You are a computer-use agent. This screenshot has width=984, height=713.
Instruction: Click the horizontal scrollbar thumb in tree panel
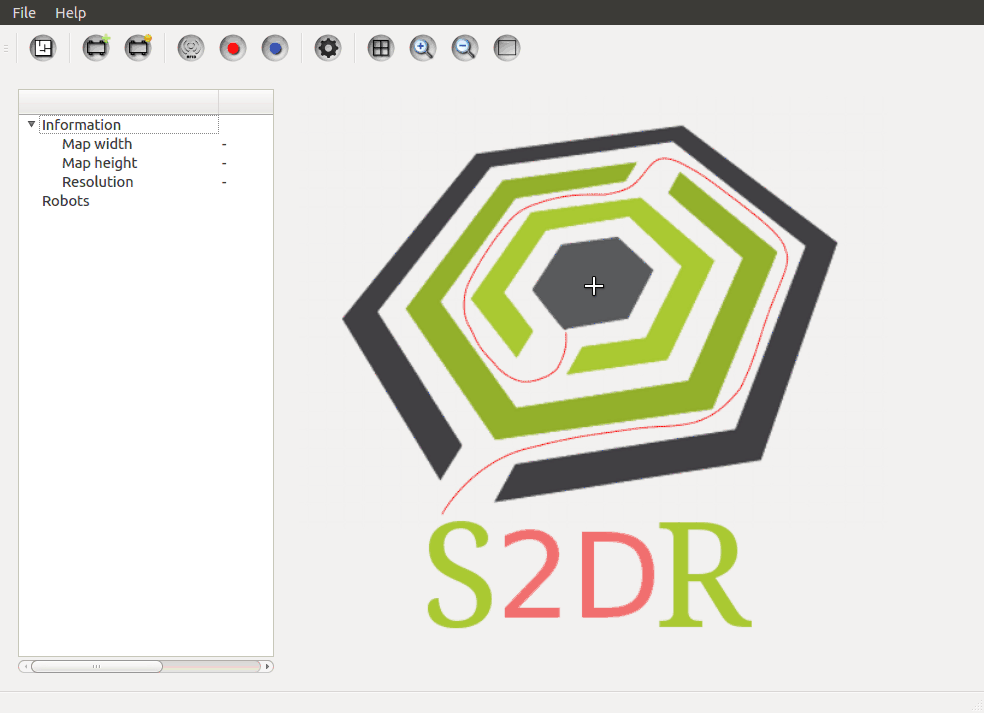pyautogui.click(x=97, y=666)
